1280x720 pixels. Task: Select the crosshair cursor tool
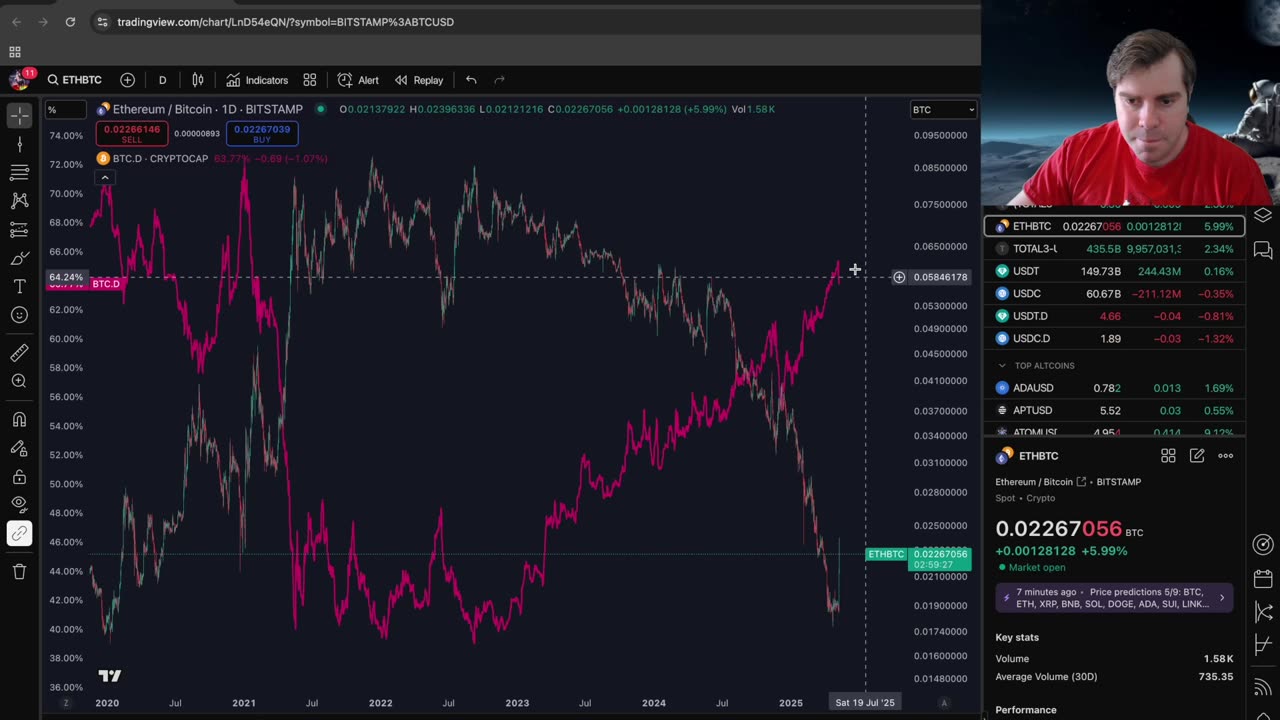(19, 116)
